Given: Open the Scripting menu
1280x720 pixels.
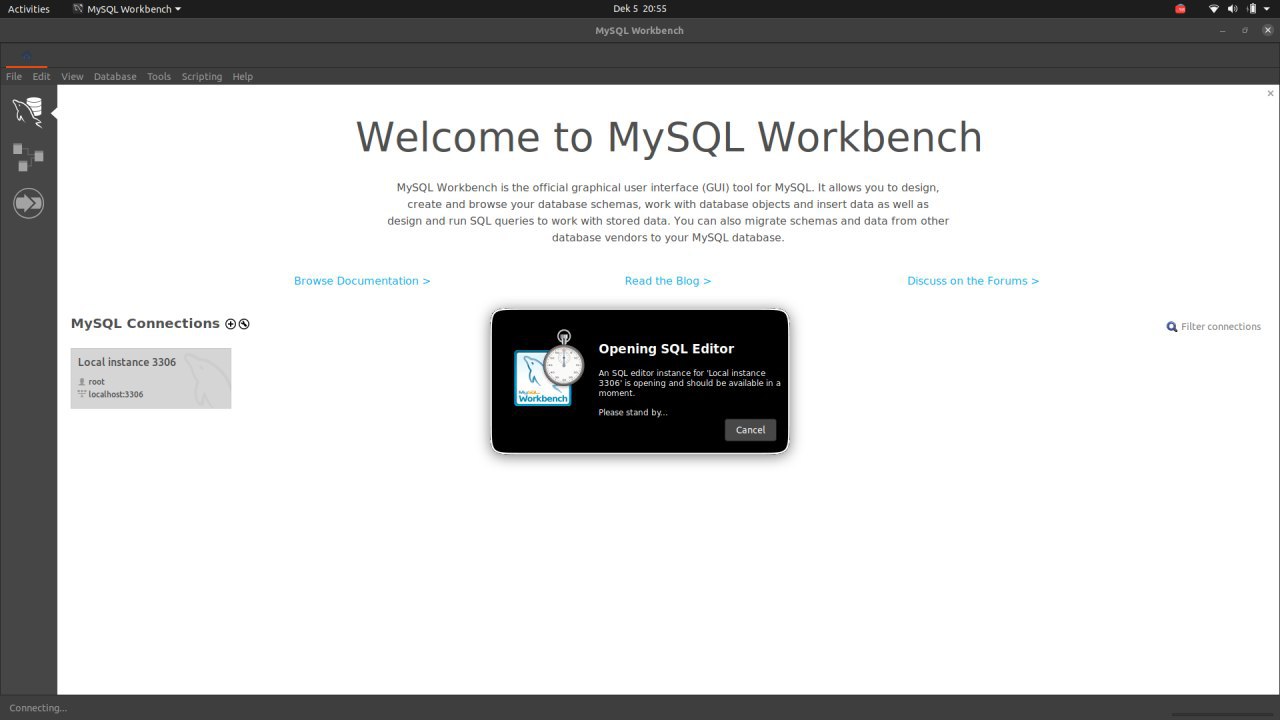Looking at the screenshot, I should click(202, 76).
